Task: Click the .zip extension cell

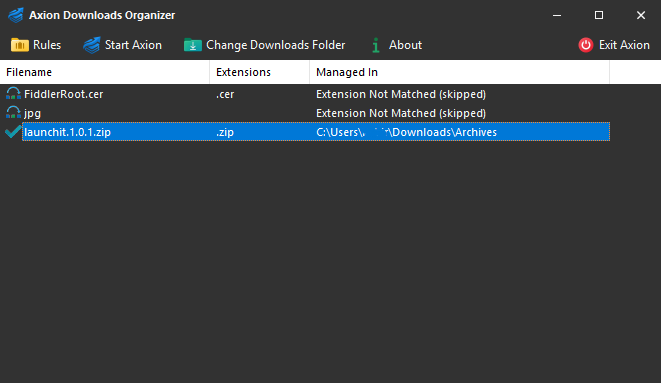Action: click(x=225, y=132)
